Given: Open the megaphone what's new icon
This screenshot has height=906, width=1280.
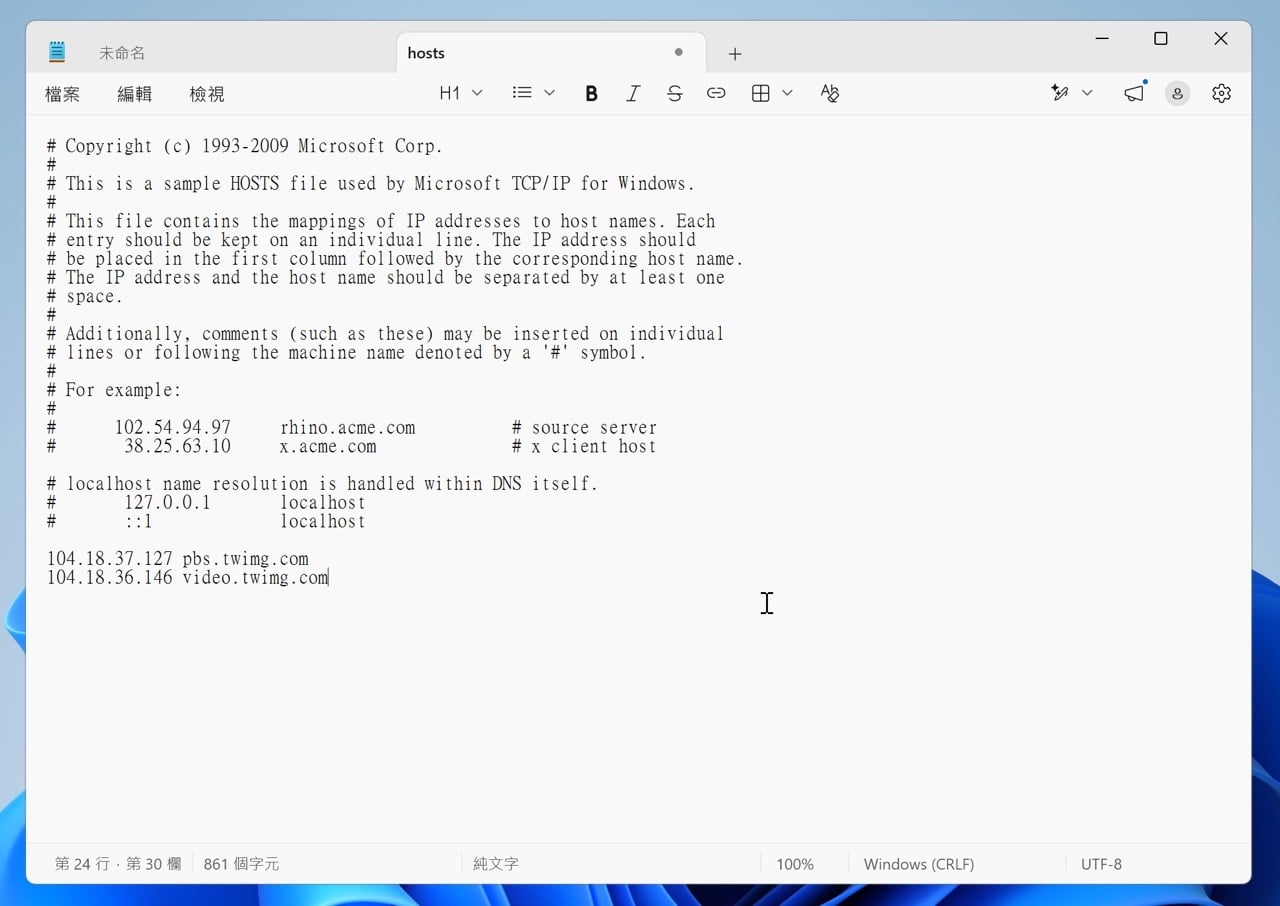Looking at the screenshot, I should coord(1134,93).
